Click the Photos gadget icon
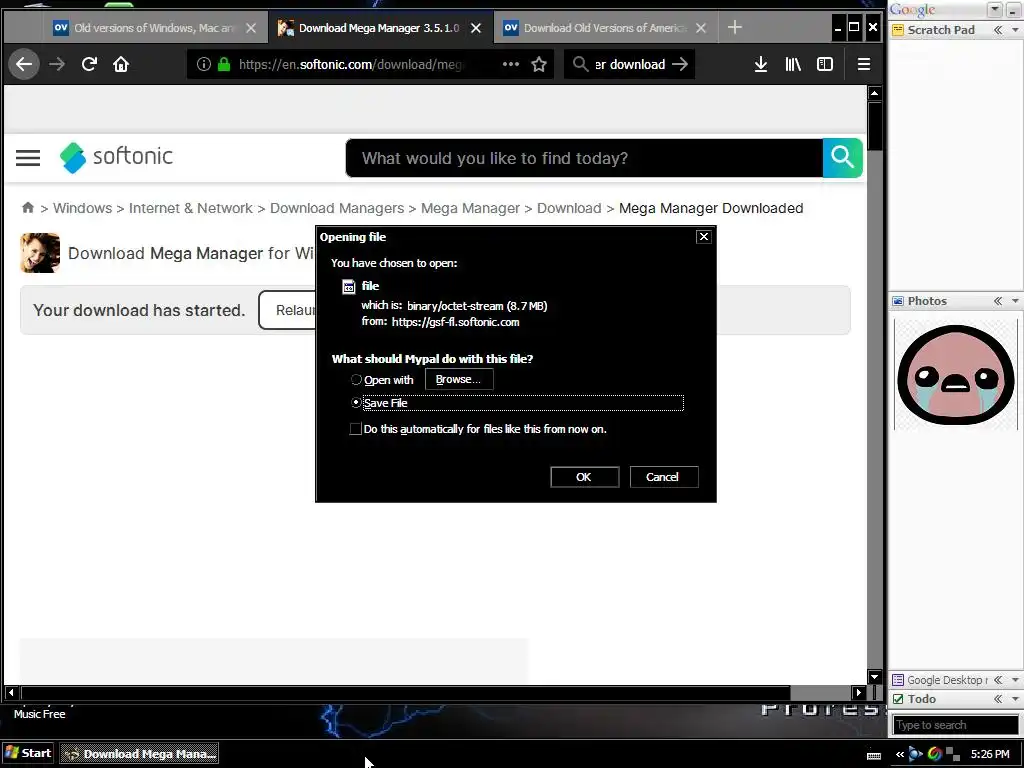Image resolution: width=1024 pixels, height=768 pixels. pyautogui.click(x=898, y=301)
